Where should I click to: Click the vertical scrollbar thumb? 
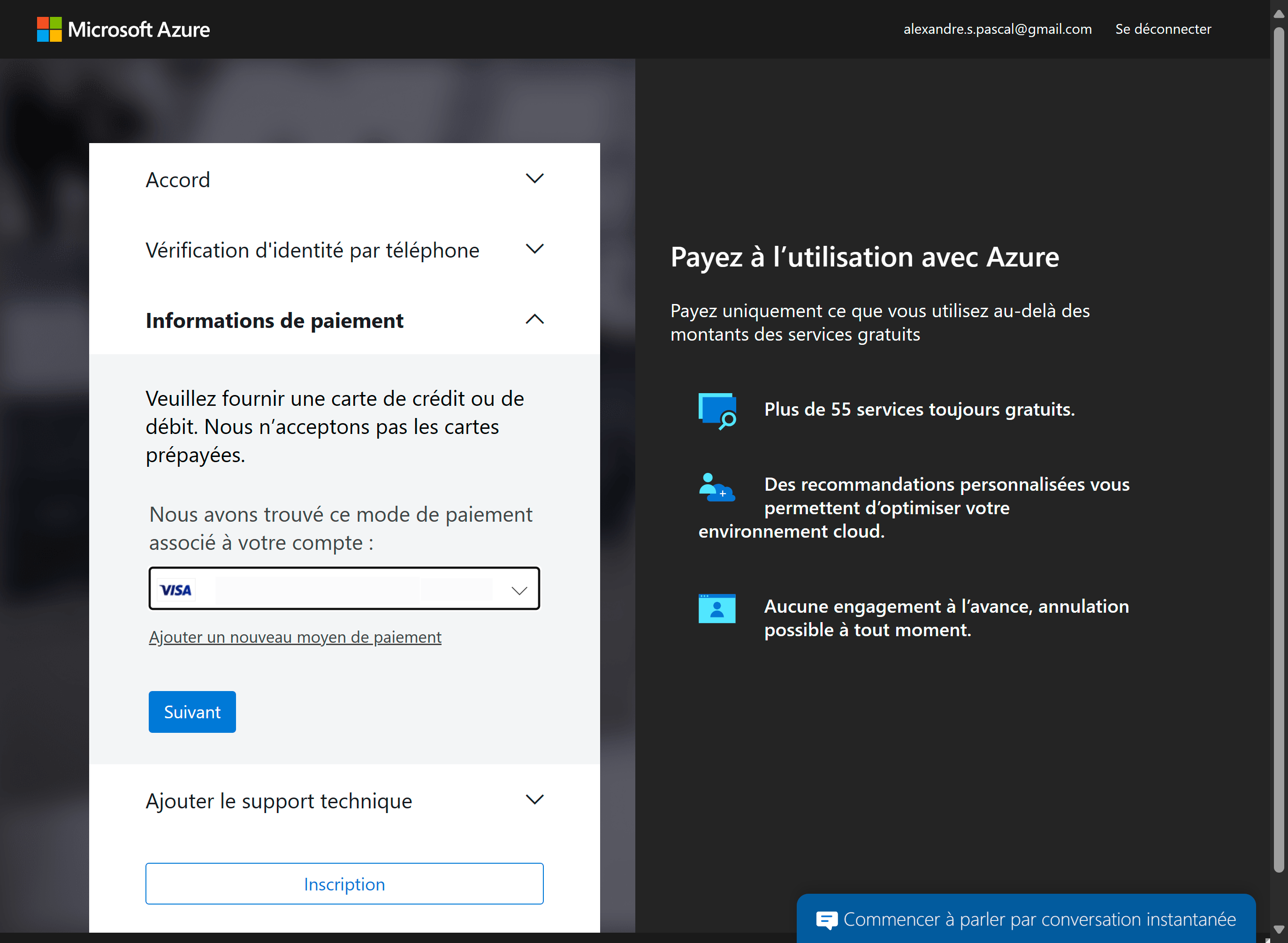1279,449
